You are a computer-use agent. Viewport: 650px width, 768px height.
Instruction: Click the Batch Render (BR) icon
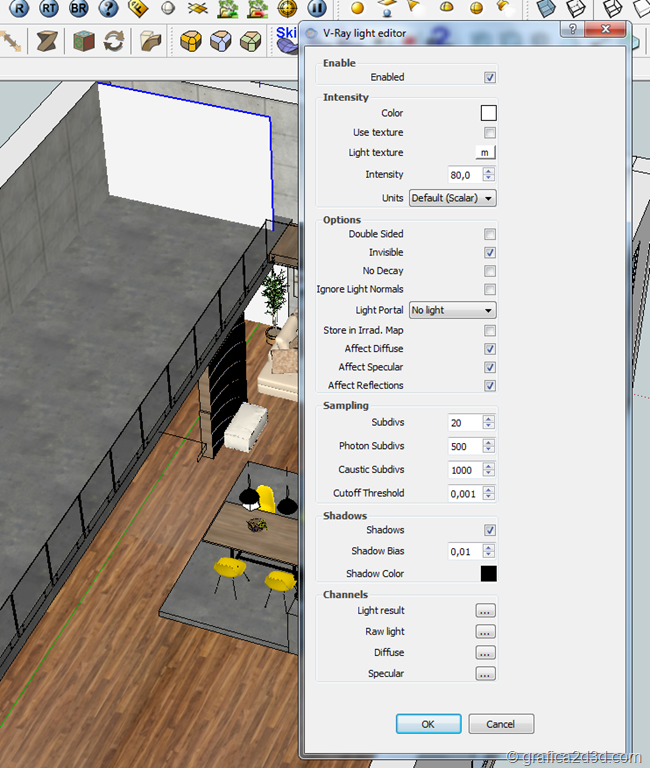pyautogui.click(x=79, y=7)
